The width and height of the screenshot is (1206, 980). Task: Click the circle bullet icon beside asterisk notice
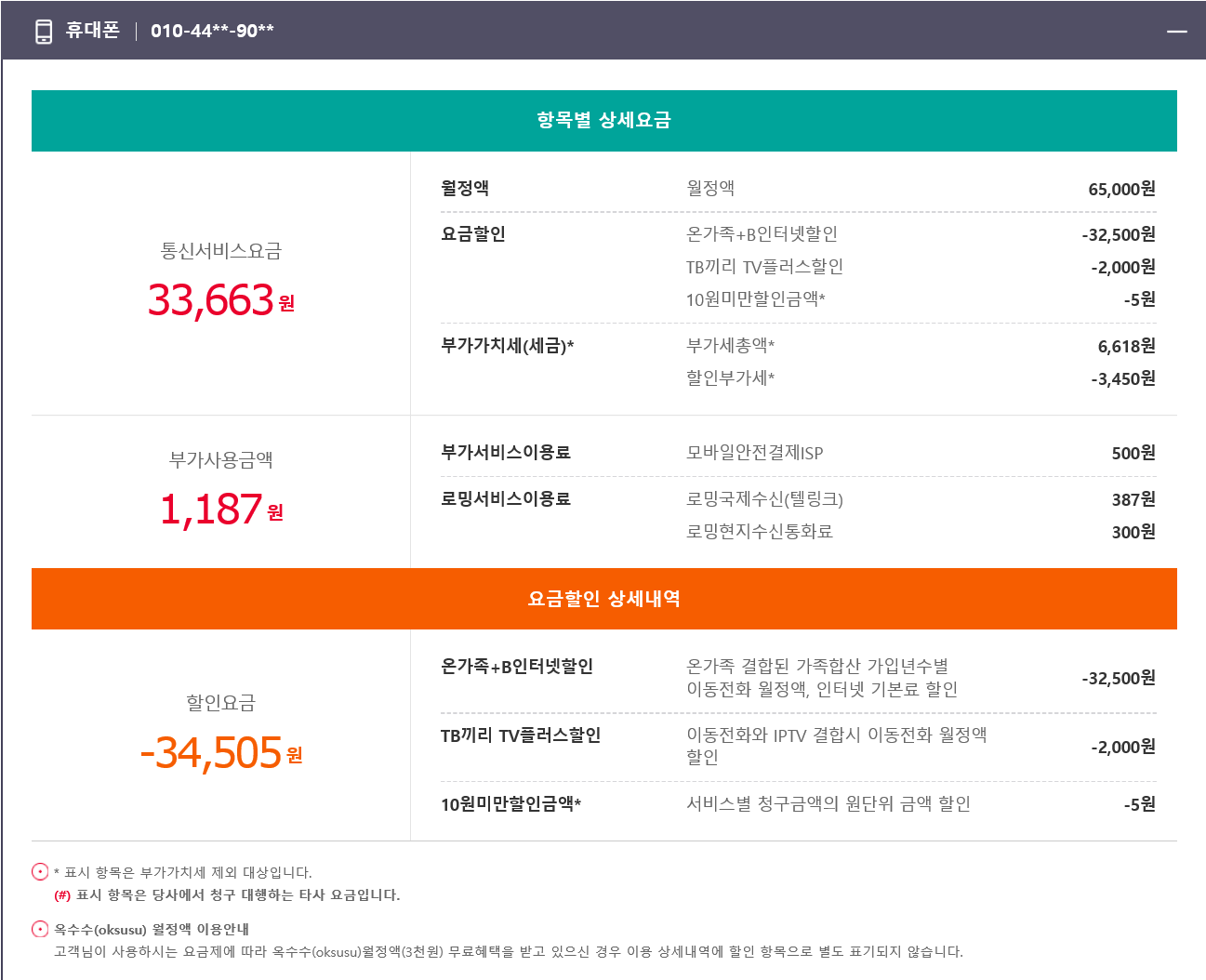(40, 872)
